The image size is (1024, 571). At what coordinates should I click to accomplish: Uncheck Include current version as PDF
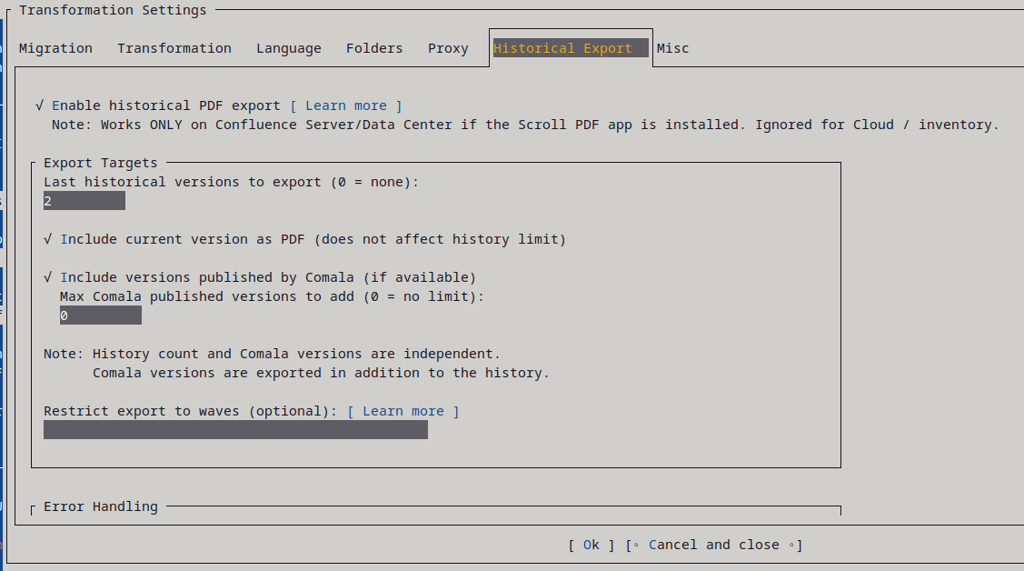(49, 240)
